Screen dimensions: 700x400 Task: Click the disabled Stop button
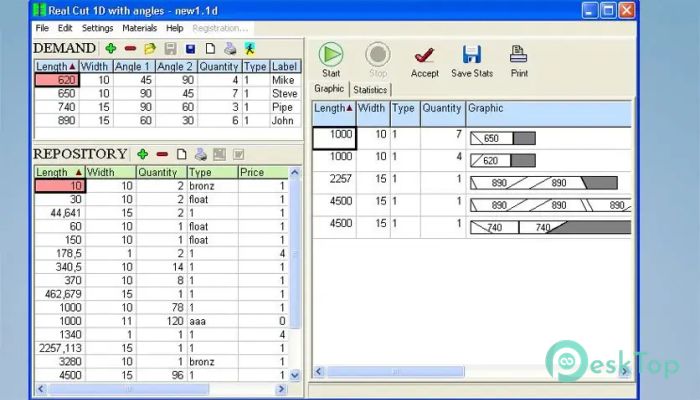(x=378, y=60)
